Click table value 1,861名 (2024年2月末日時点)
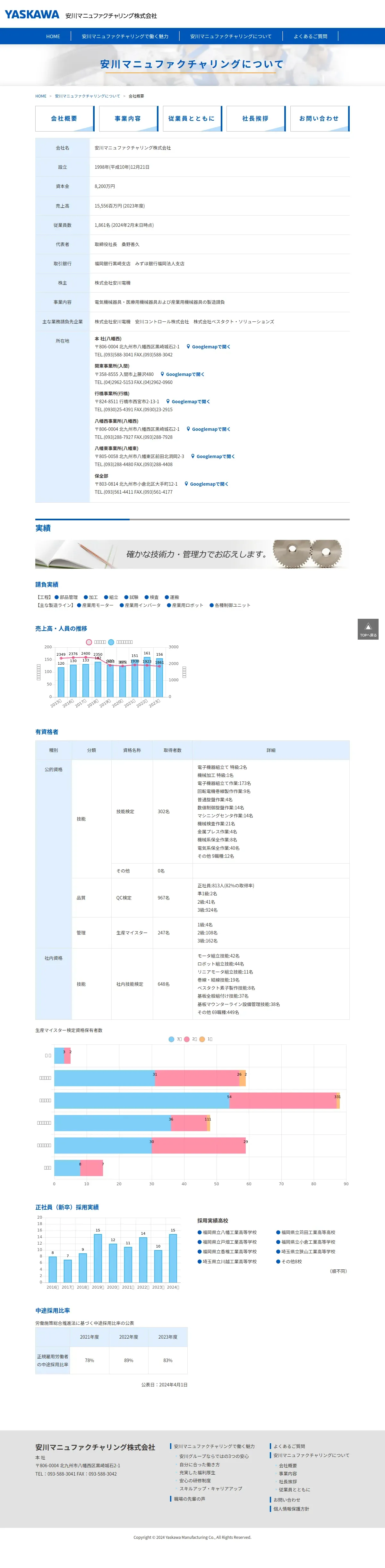 click(x=124, y=225)
